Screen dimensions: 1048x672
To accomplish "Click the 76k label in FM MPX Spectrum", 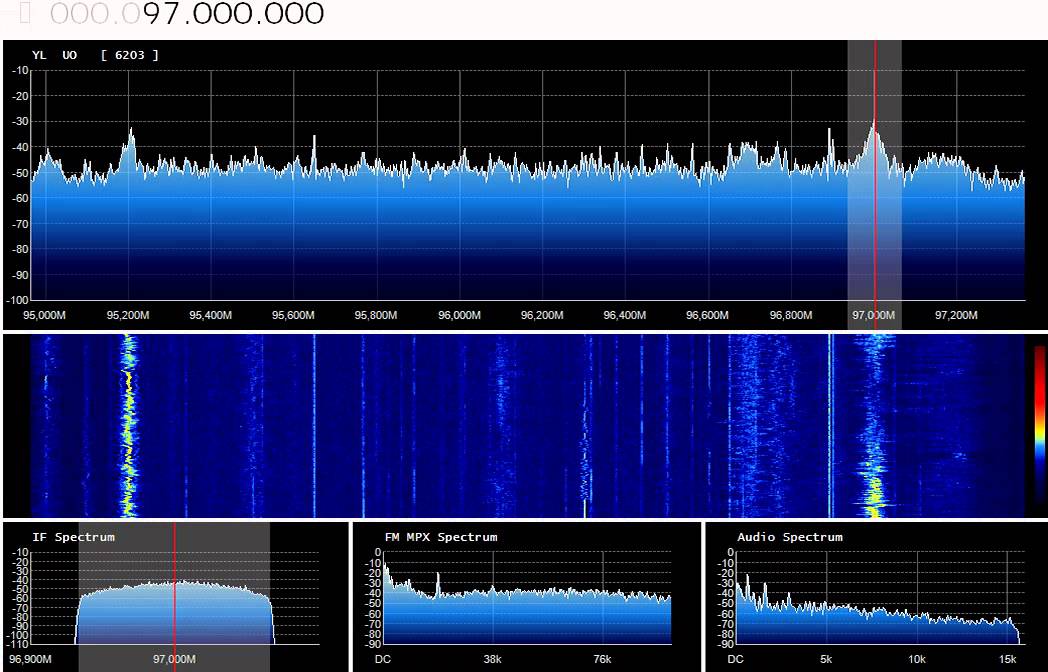I will click(x=602, y=659).
